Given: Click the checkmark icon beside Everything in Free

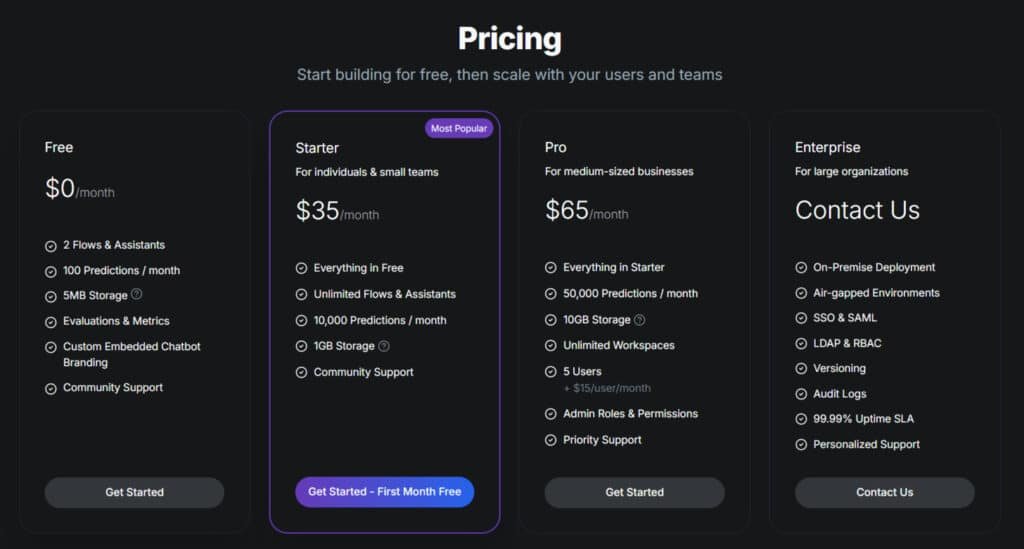Looking at the screenshot, I should click(301, 268).
